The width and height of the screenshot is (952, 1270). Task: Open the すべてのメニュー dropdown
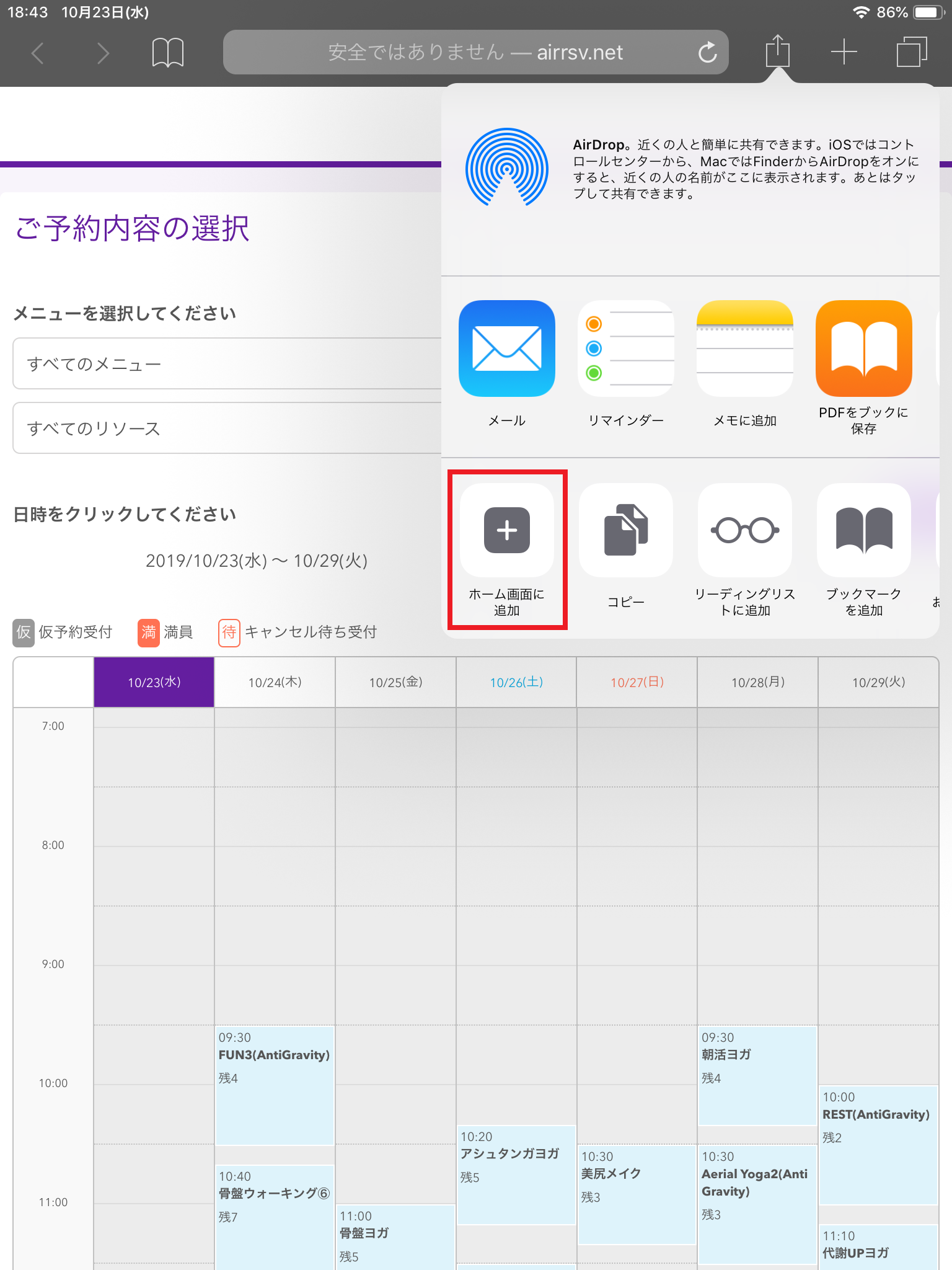(x=228, y=363)
